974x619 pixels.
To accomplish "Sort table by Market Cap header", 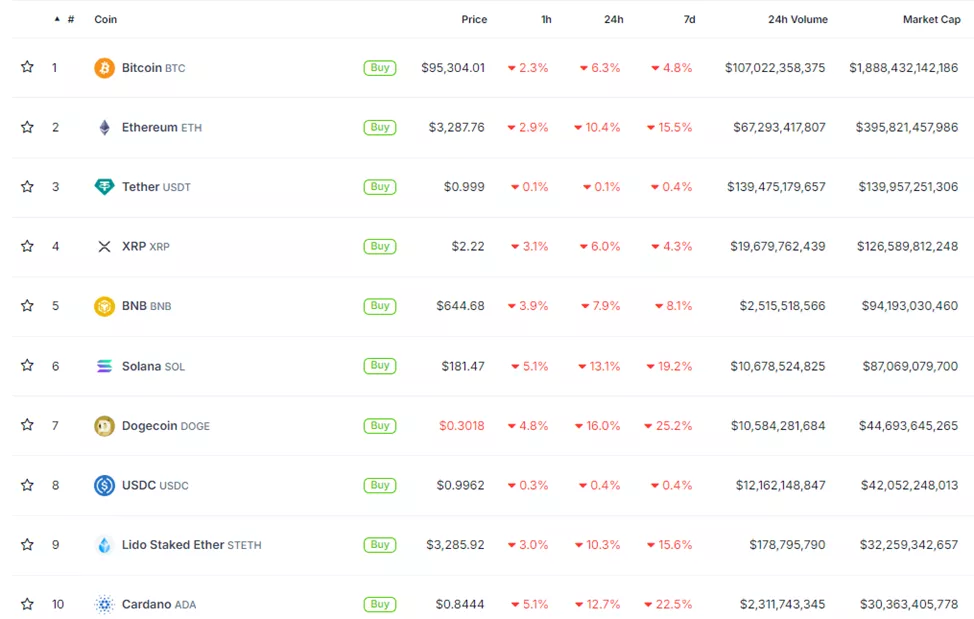I will click(931, 19).
